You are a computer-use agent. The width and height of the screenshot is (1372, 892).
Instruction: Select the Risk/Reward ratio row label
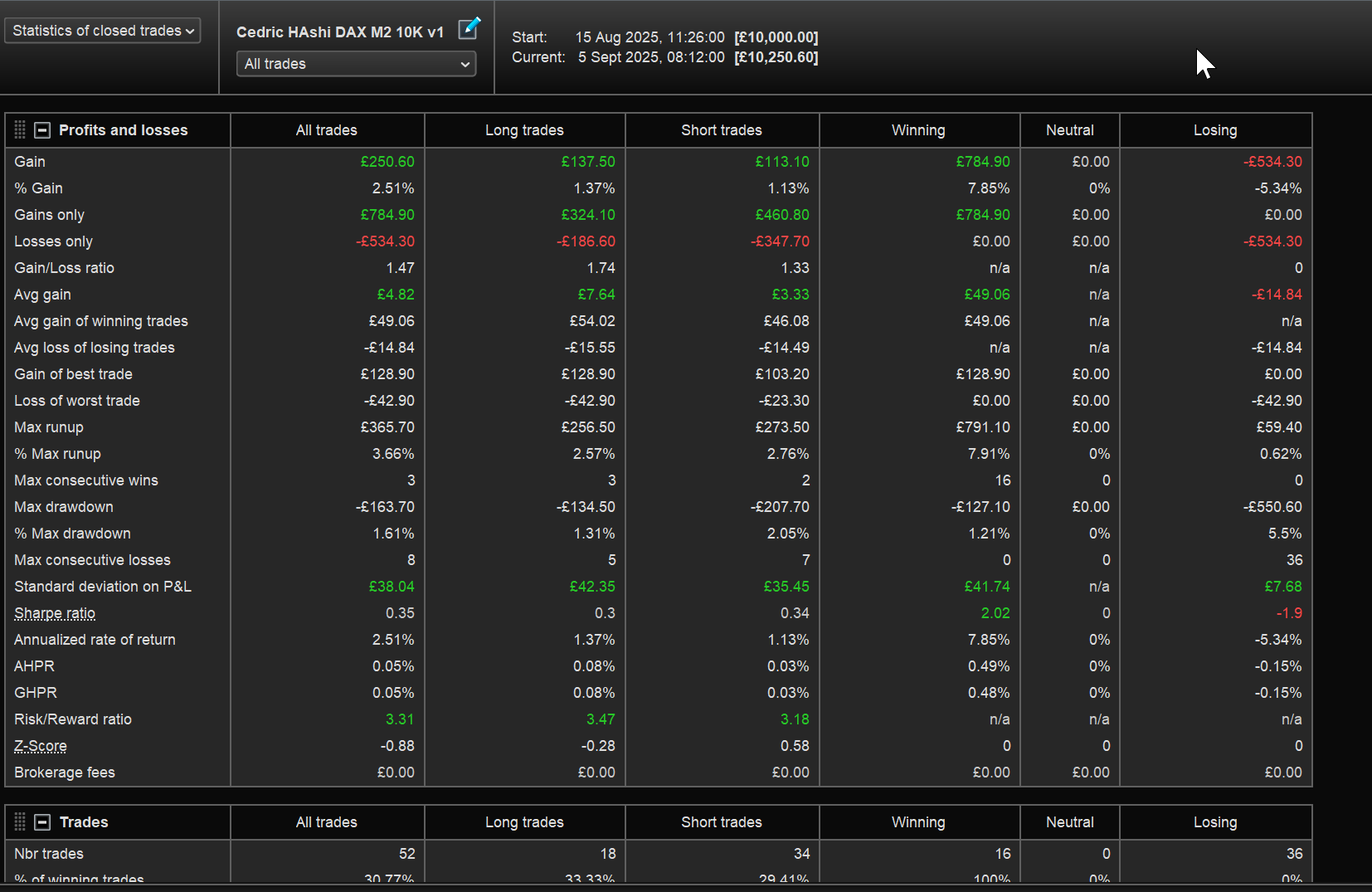[x=73, y=719]
